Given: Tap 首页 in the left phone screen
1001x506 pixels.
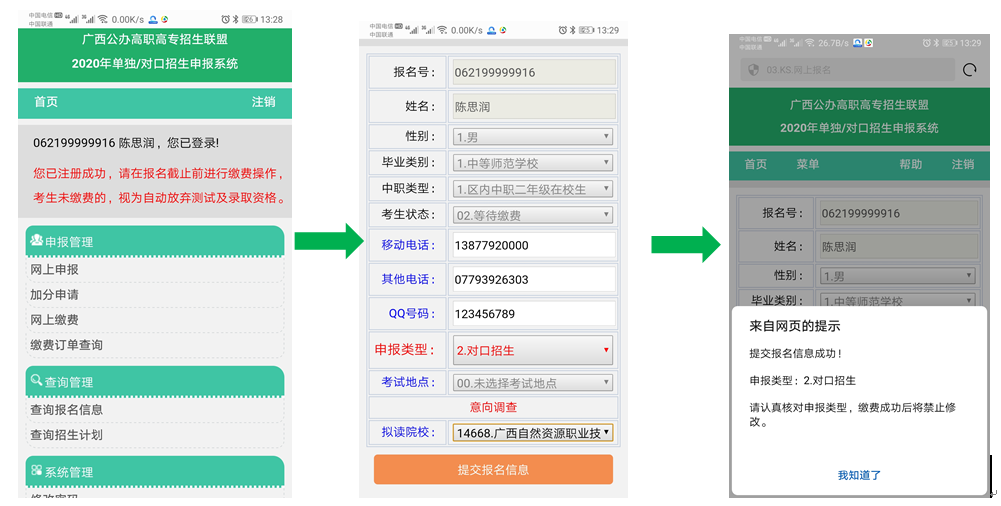Looking at the screenshot, I should click(x=46, y=102).
